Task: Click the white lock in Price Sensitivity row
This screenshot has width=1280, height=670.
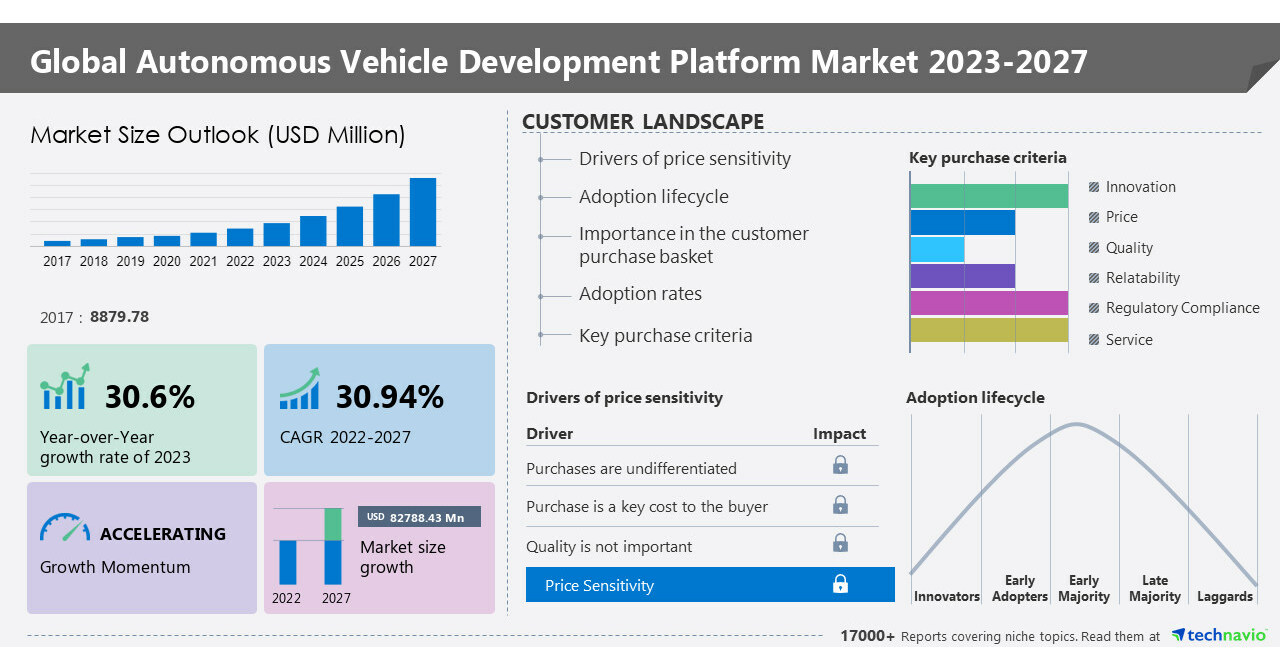Action: (x=840, y=584)
